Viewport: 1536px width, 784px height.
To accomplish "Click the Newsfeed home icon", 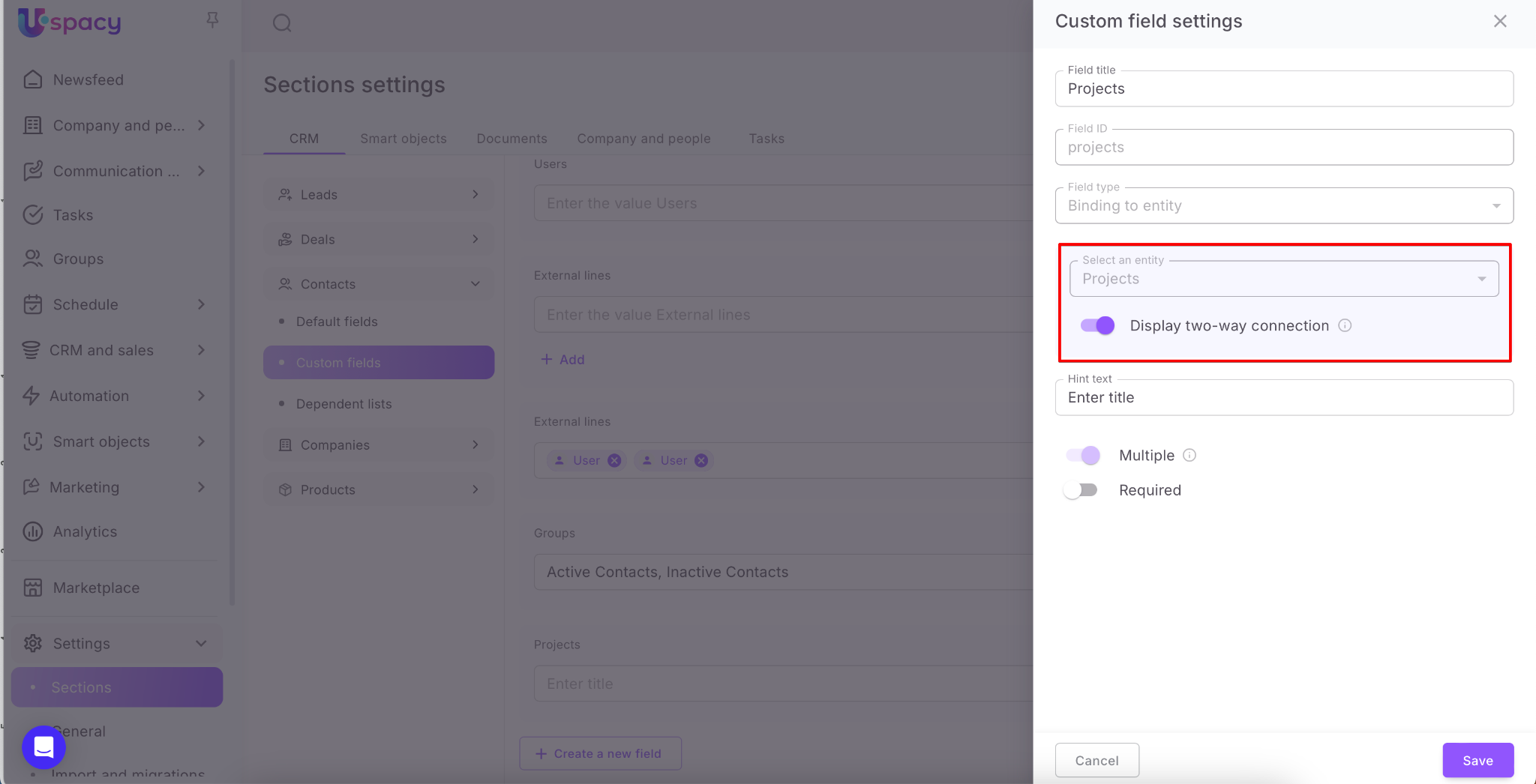I will coord(33,79).
